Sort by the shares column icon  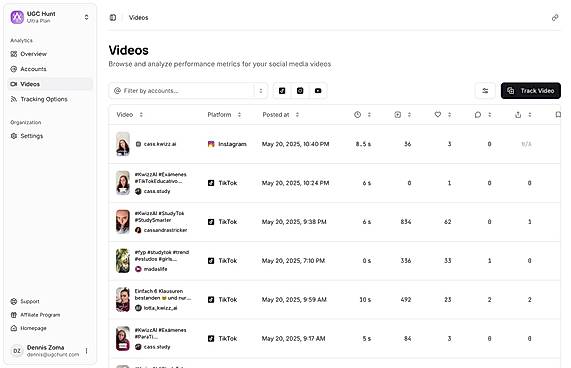click(523, 115)
